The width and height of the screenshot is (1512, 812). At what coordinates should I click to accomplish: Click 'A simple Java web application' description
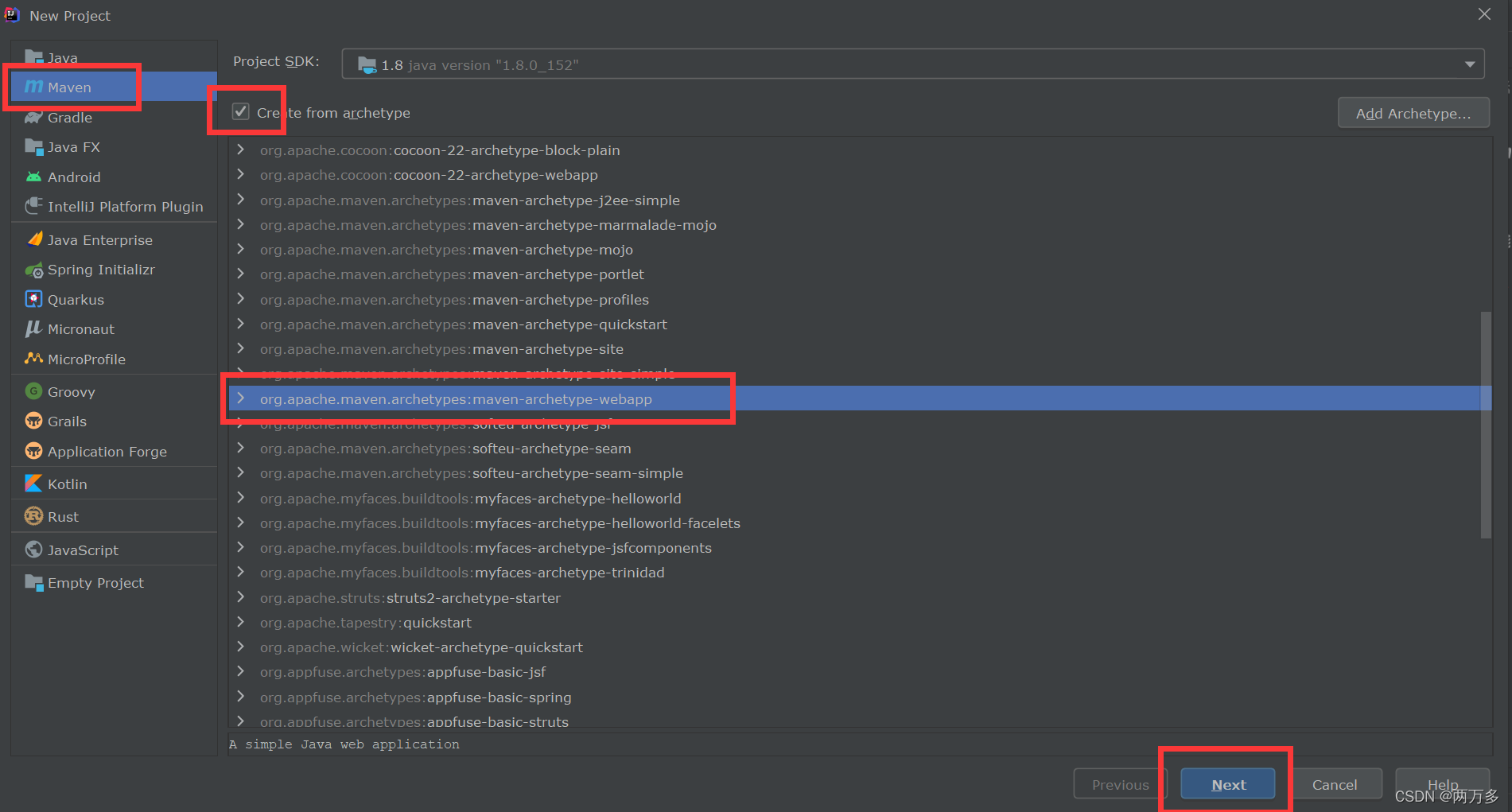tap(344, 744)
